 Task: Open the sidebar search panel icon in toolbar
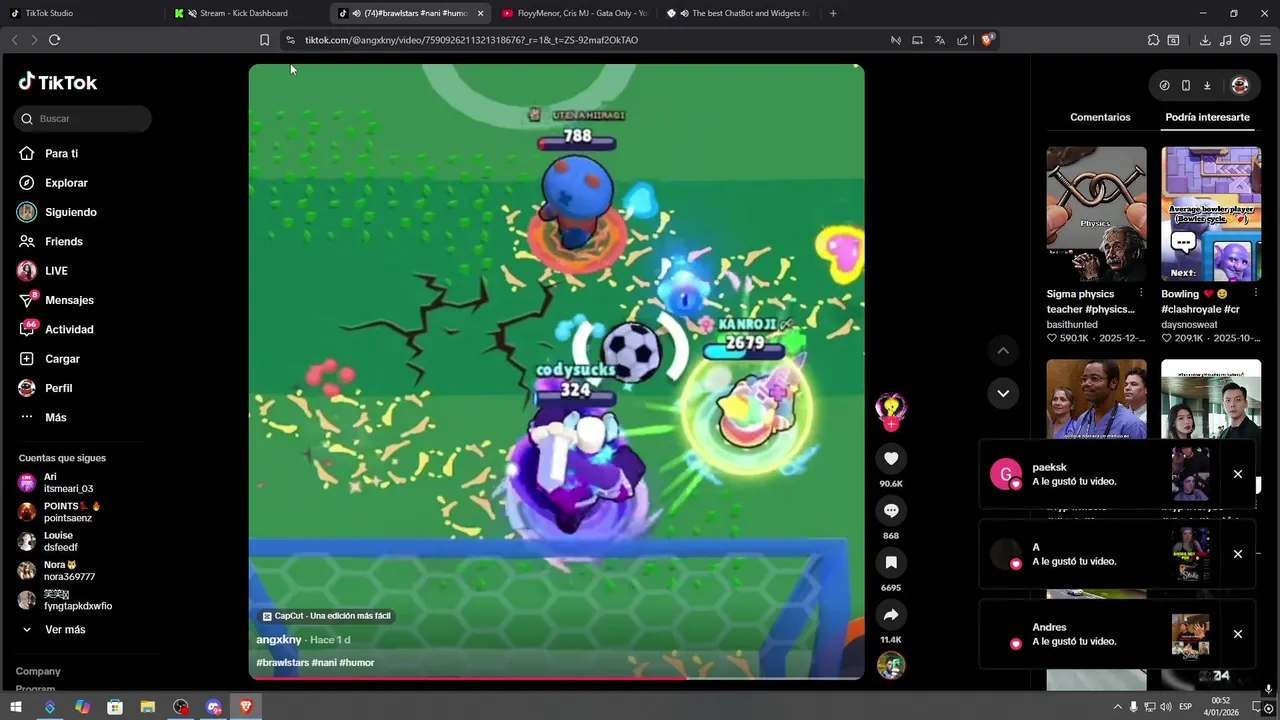pyautogui.click(x=1173, y=40)
